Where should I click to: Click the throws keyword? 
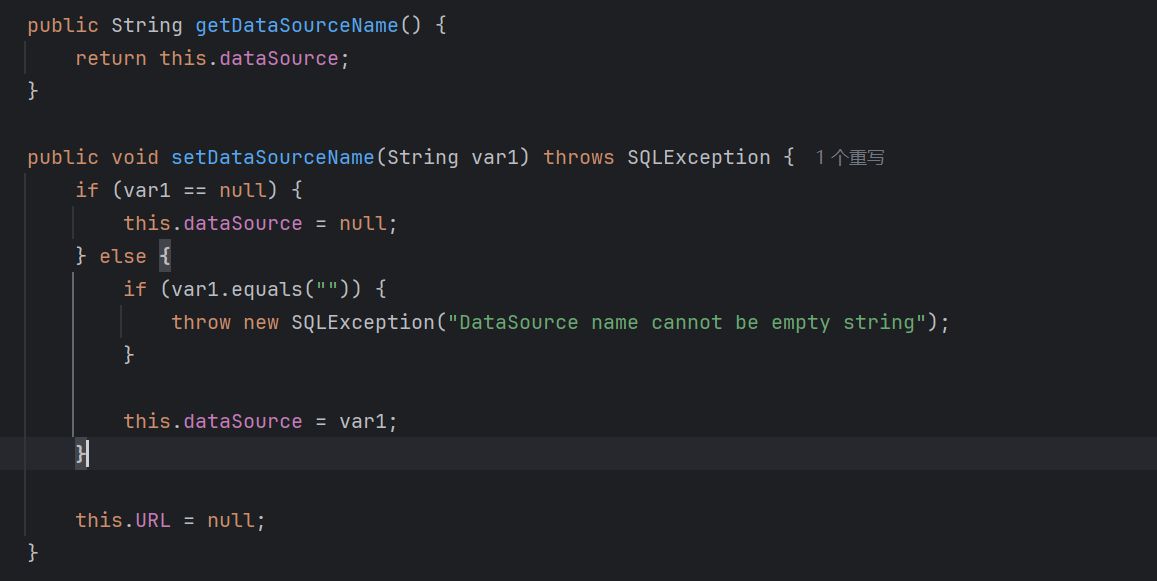(x=579, y=157)
